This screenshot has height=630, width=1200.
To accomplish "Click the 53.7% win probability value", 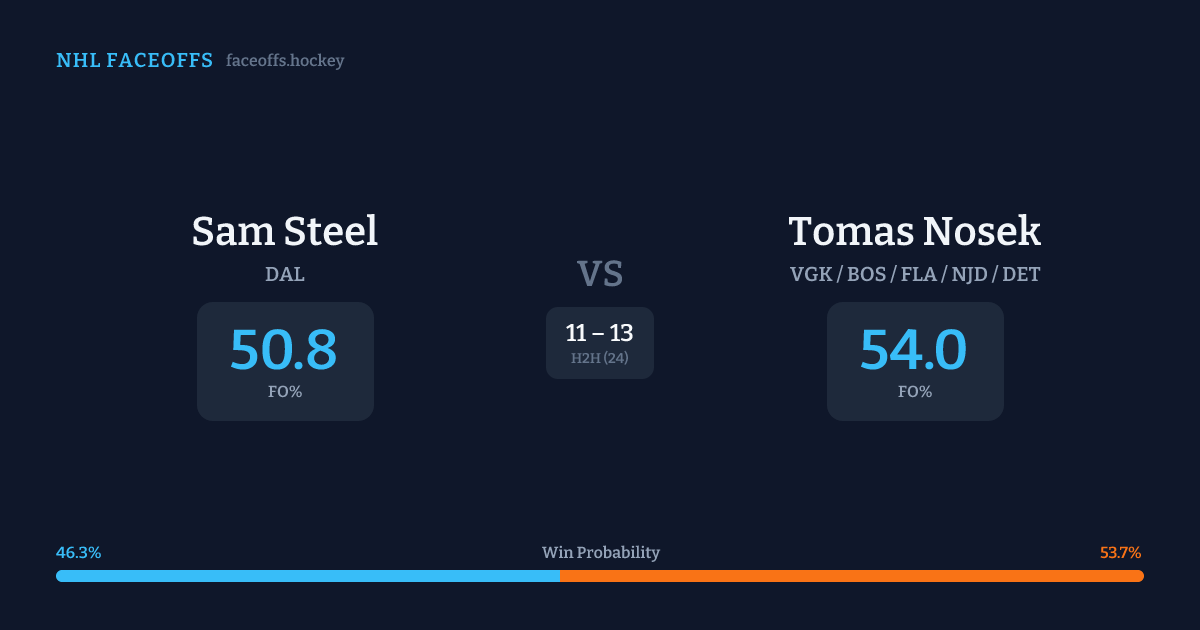I will (1121, 553).
